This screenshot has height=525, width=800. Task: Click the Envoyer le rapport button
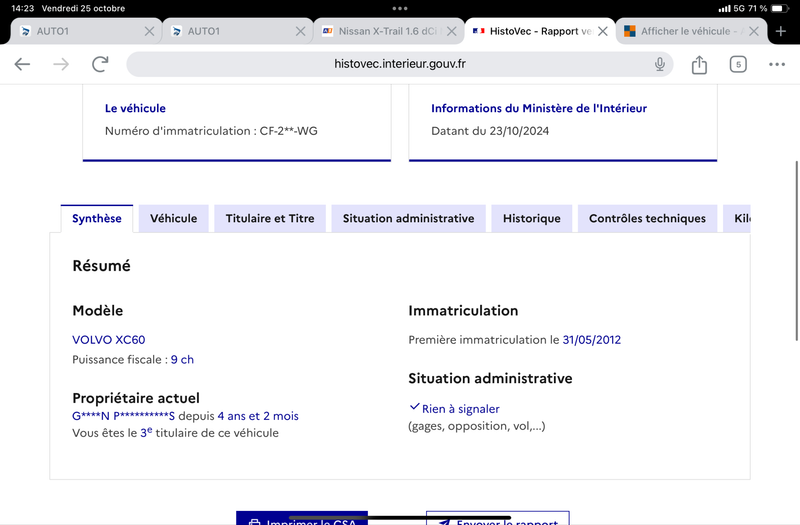click(497, 518)
